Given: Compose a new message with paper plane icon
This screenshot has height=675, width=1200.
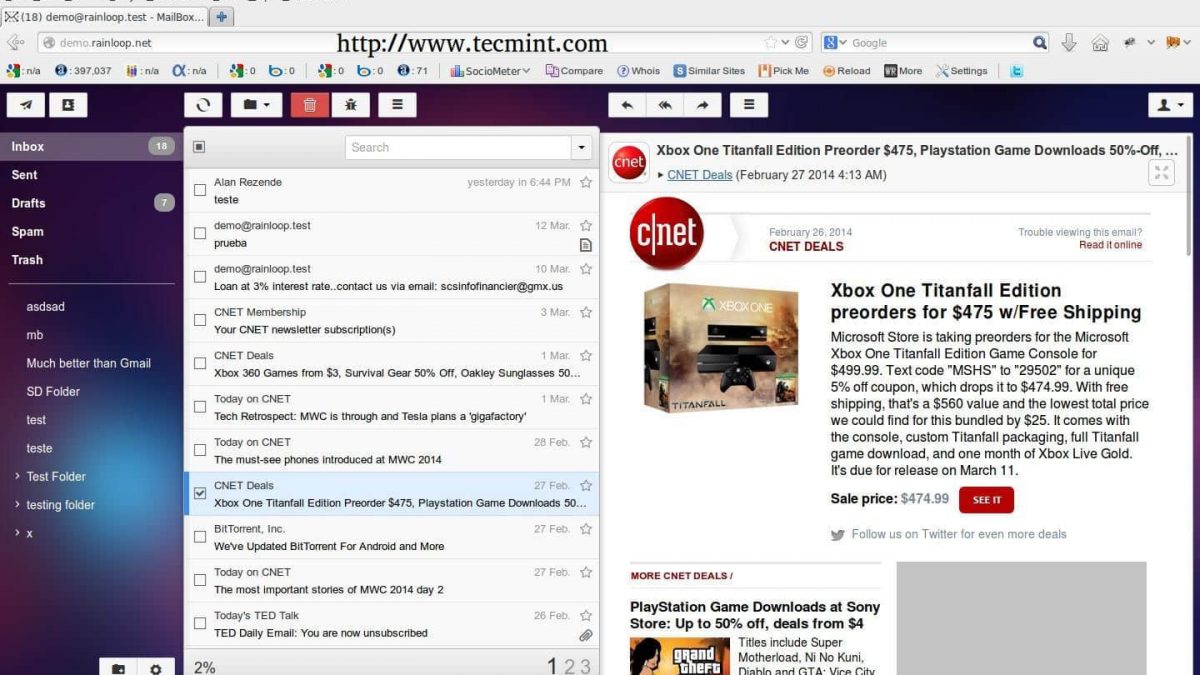Looking at the screenshot, I should (26, 104).
